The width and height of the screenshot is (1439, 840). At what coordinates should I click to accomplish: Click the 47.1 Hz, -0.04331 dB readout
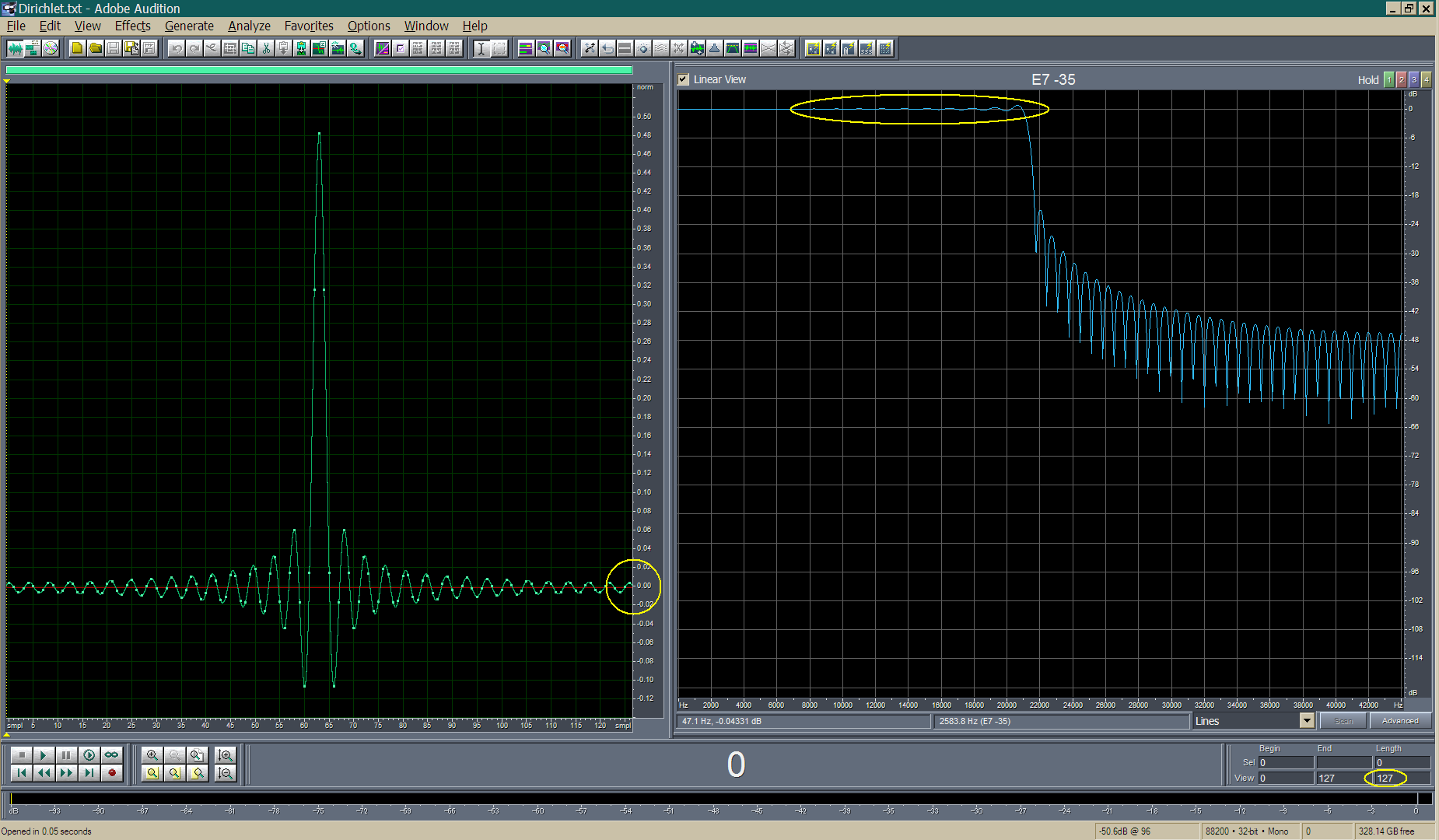point(804,721)
